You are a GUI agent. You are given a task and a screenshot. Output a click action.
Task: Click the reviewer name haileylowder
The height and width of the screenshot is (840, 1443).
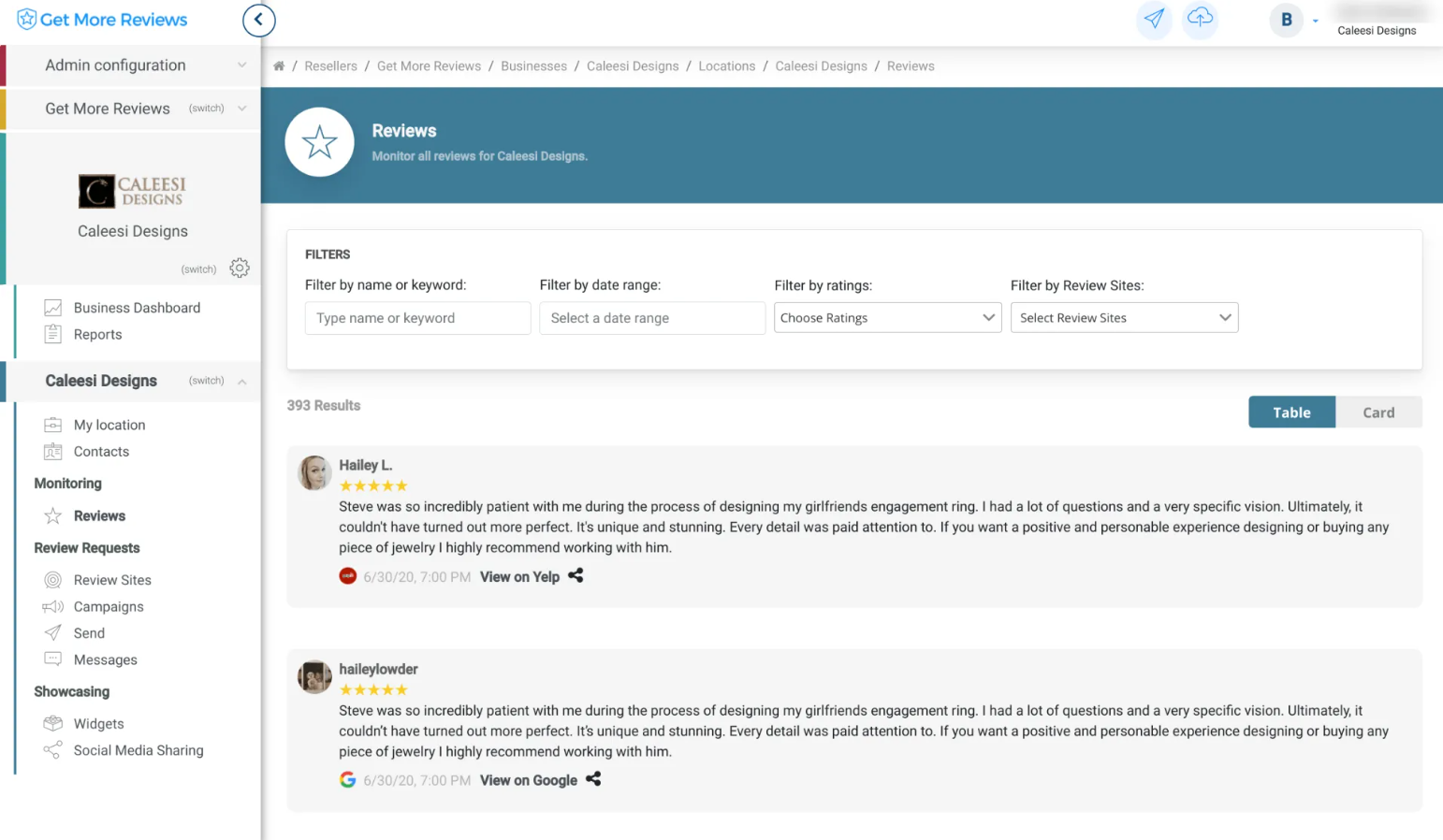(378, 669)
